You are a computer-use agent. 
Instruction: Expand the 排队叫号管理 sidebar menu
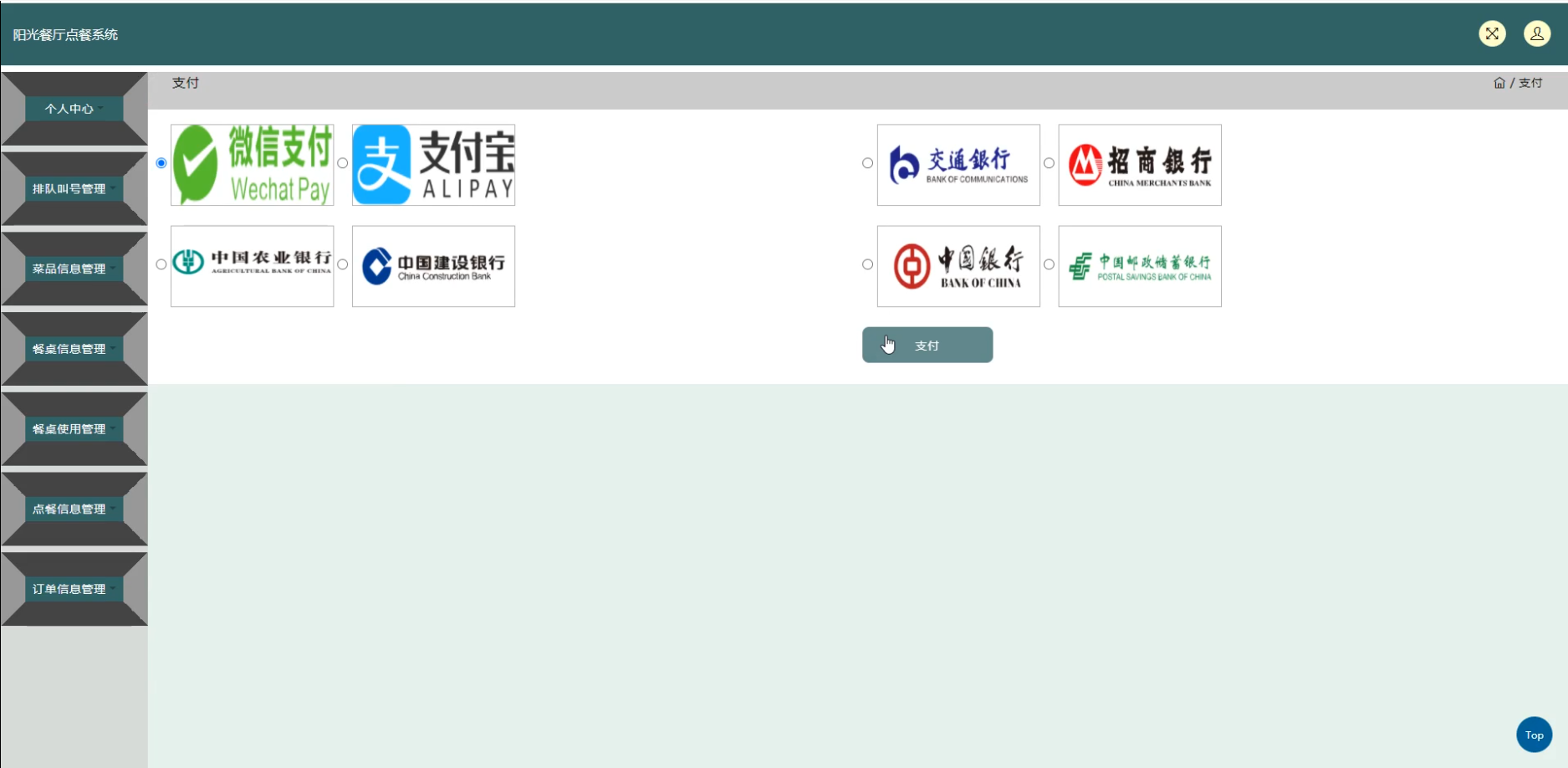(x=74, y=189)
